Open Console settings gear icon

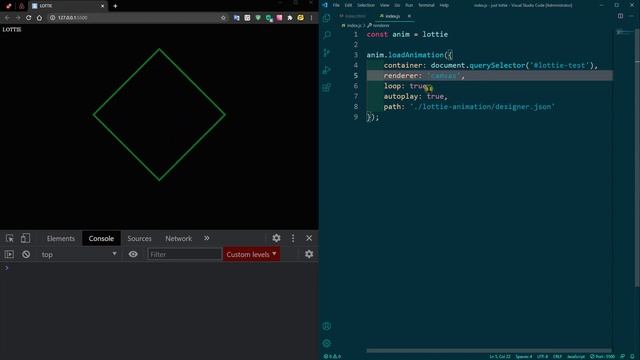[x=309, y=254]
